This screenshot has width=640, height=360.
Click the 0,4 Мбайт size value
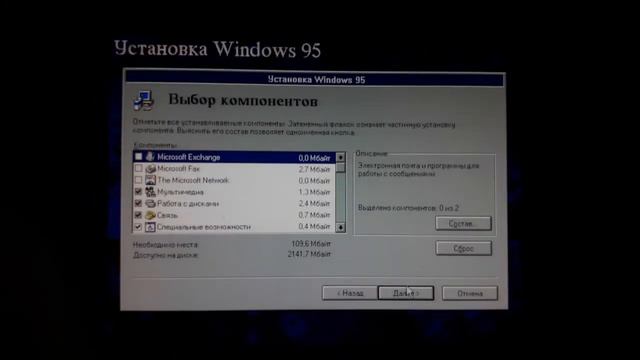tap(314, 227)
